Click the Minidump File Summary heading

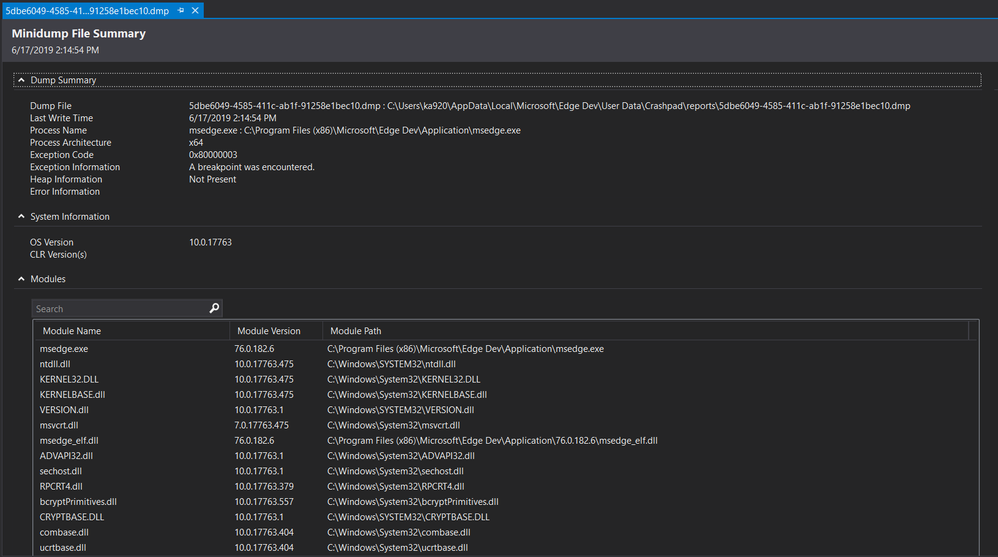tap(78, 34)
